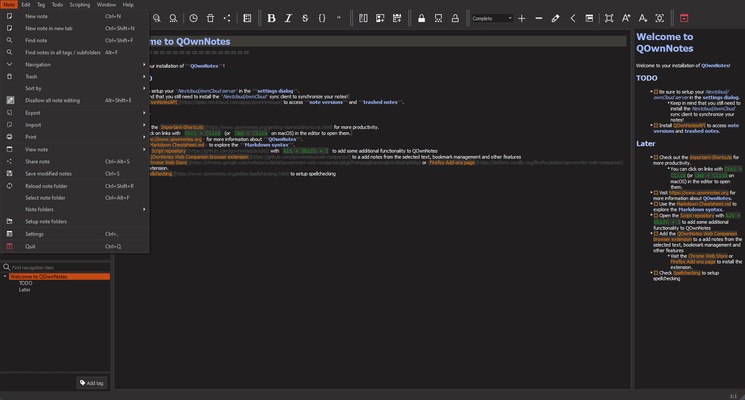This screenshot has height=400, width=745.
Task: Rename workspace with the pencil icon
Action: 555,18
